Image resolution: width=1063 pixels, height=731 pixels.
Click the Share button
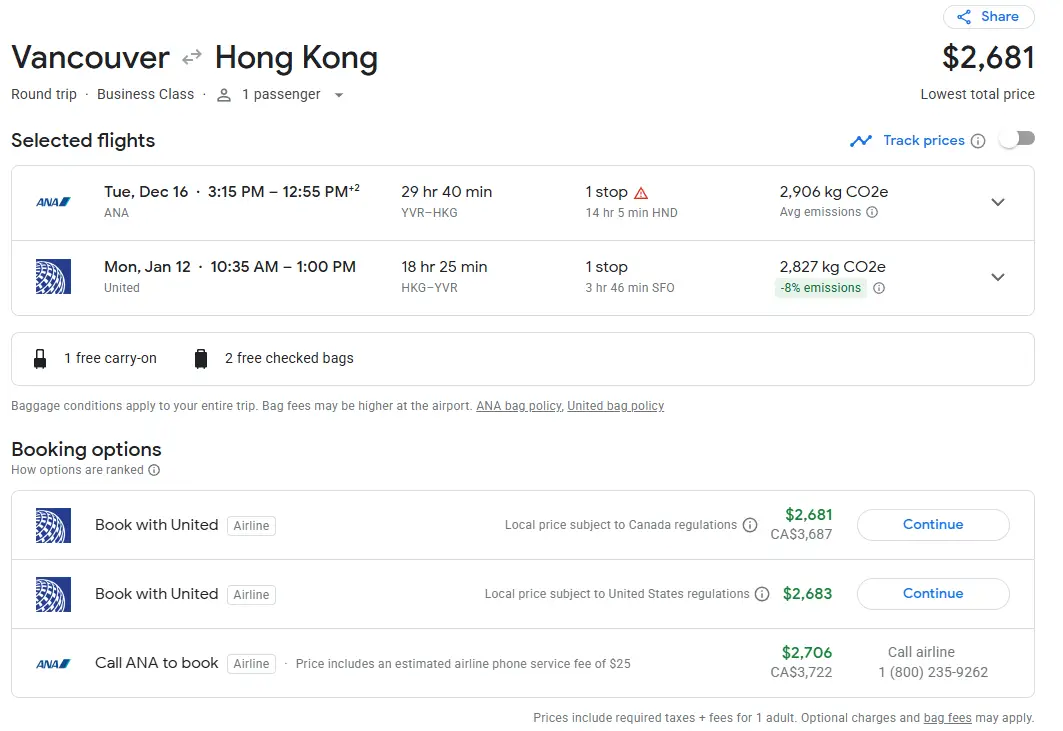(988, 16)
